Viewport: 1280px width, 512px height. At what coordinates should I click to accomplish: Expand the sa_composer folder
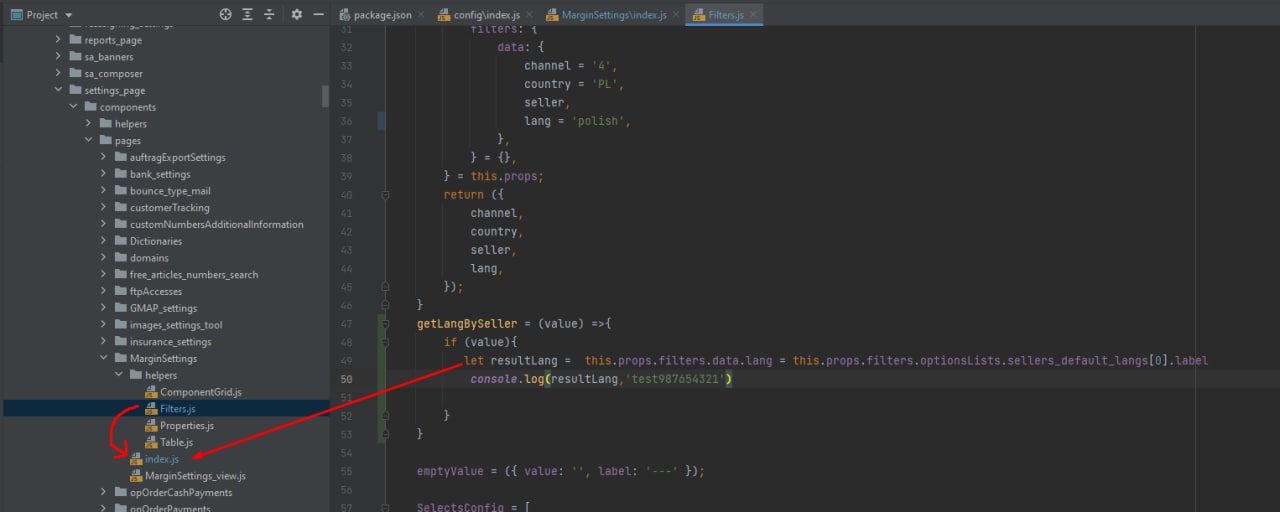[58, 74]
